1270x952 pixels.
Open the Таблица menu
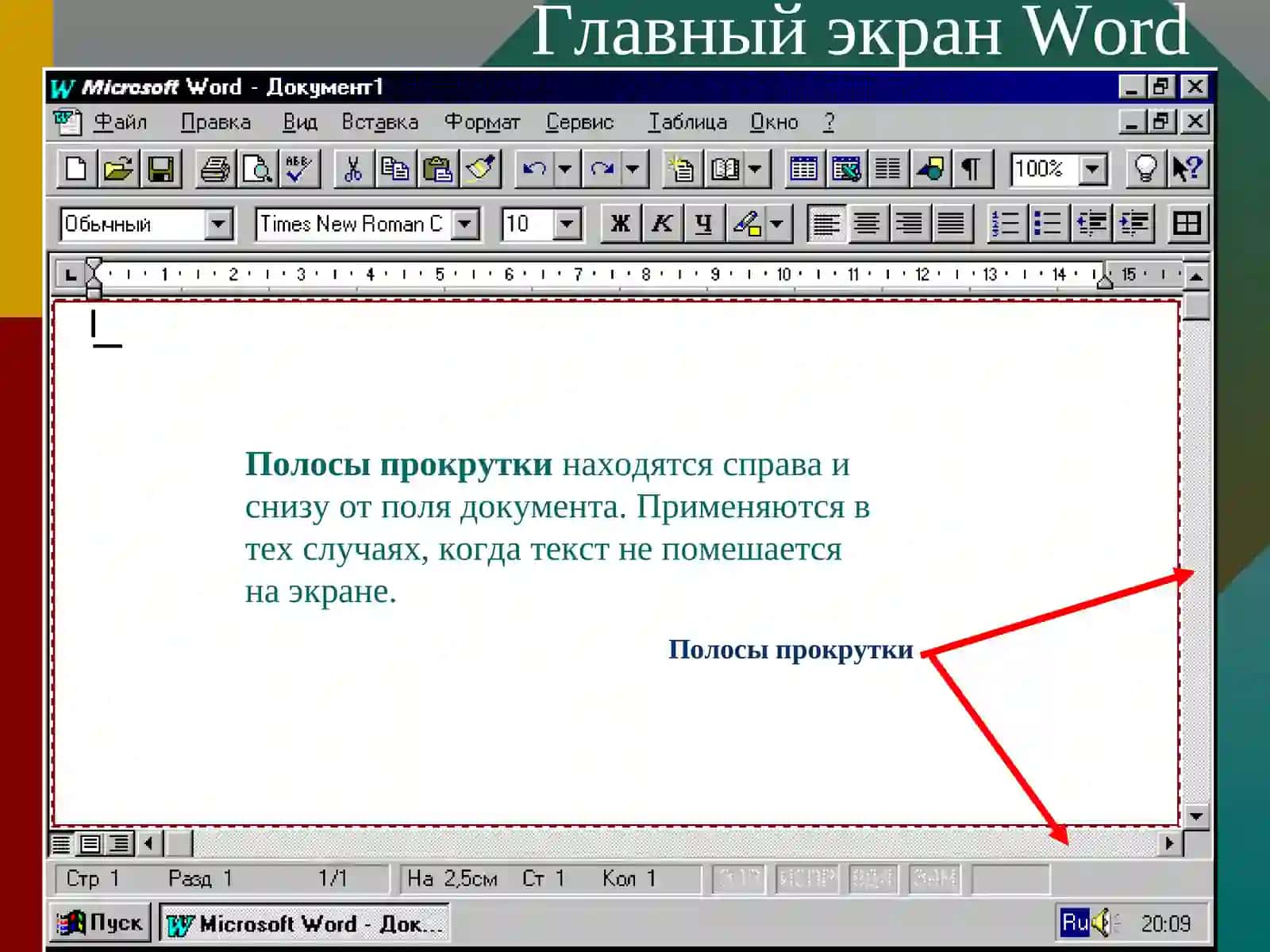pyautogui.click(x=687, y=122)
